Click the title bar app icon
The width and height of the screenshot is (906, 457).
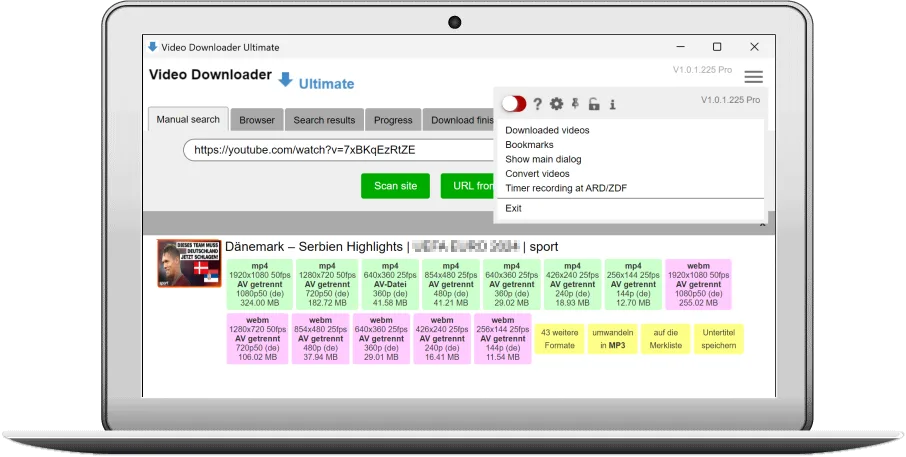[x=153, y=47]
